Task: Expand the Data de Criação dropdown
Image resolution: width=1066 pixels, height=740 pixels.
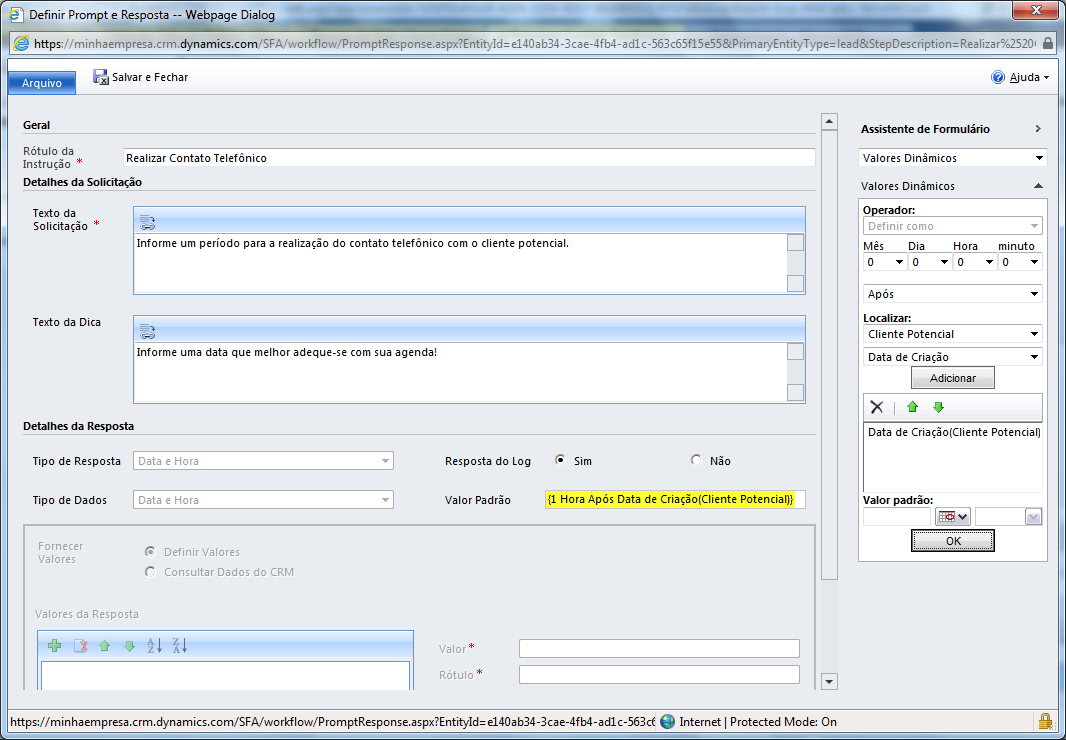Action: click(952, 357)
